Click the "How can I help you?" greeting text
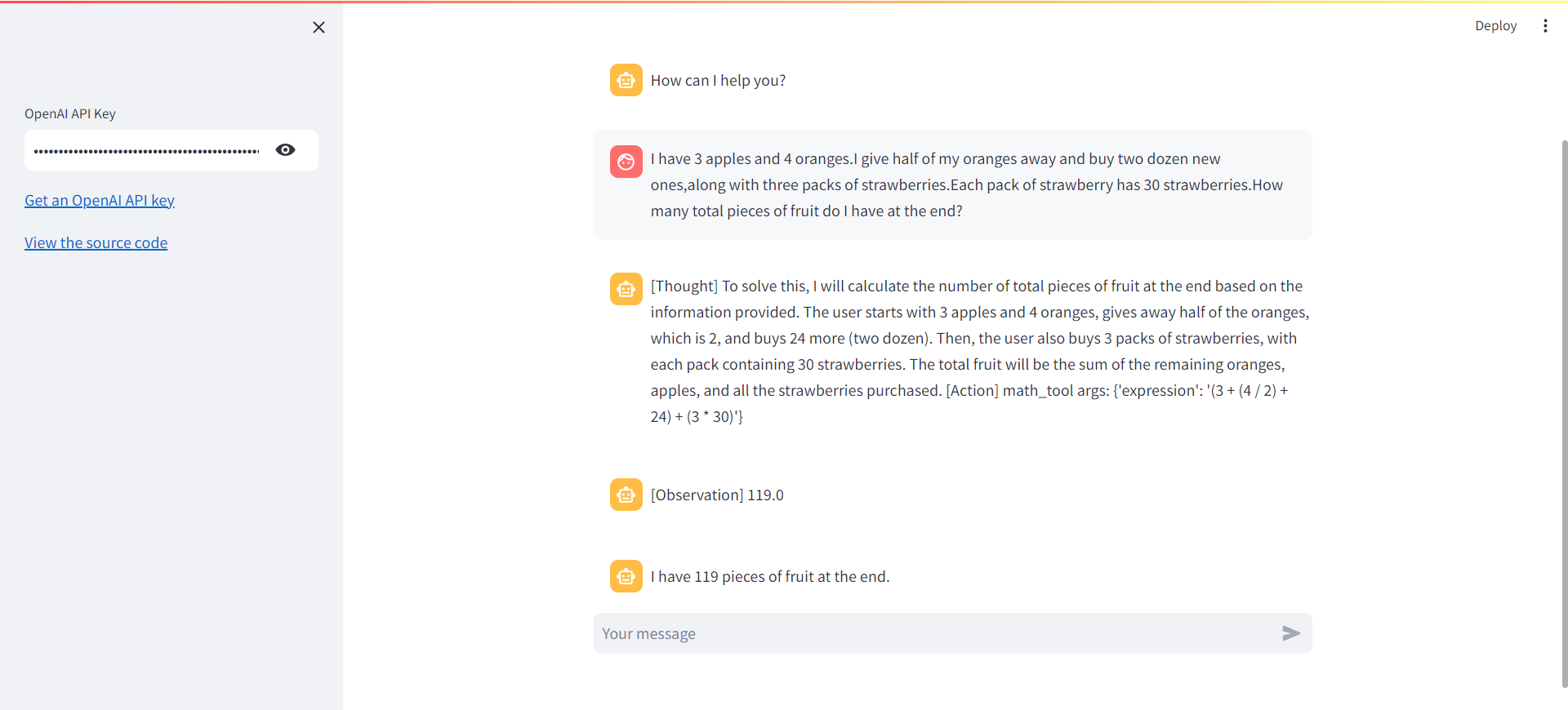Viewport: 1568px width, 710px height. coord(718,81)
